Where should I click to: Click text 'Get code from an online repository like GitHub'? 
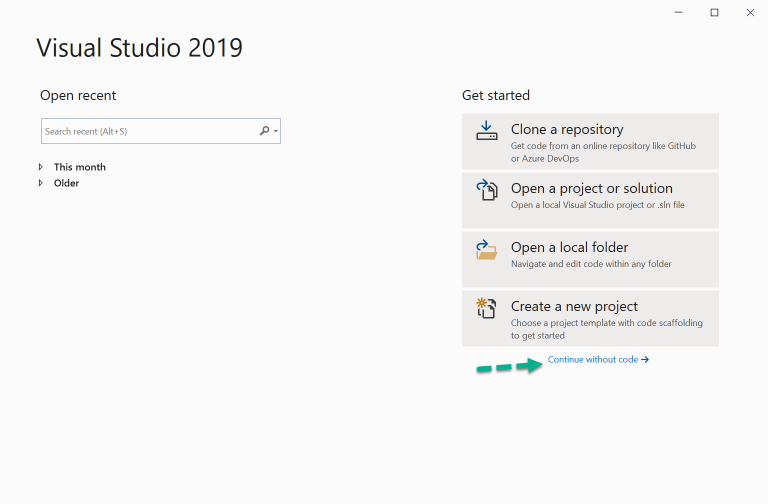603,146
